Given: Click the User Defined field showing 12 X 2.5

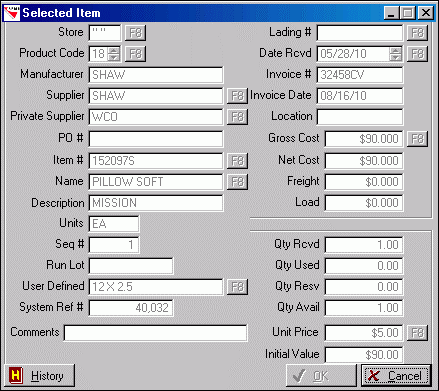Looking at the screenshot, I should tap(156, 287).
